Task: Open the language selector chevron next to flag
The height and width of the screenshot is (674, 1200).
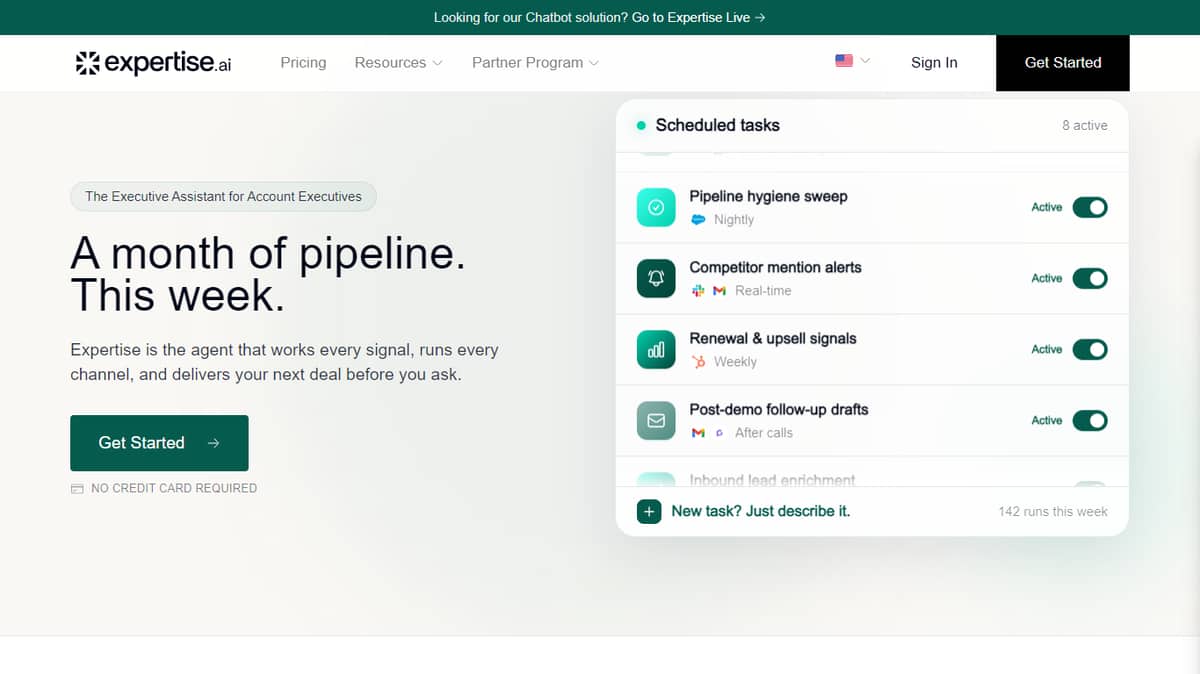Action: (865, 61)
